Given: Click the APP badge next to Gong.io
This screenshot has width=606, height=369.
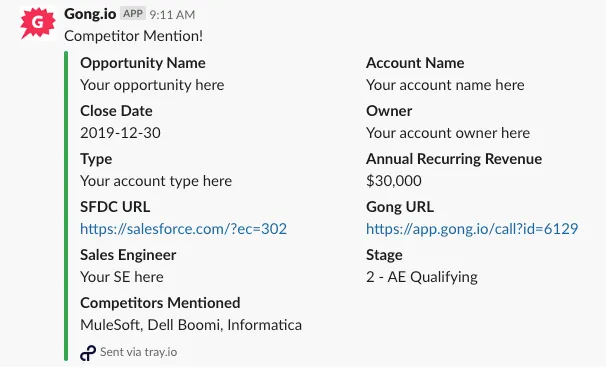Looking at the screenshot, I should [x=133, y=14].
